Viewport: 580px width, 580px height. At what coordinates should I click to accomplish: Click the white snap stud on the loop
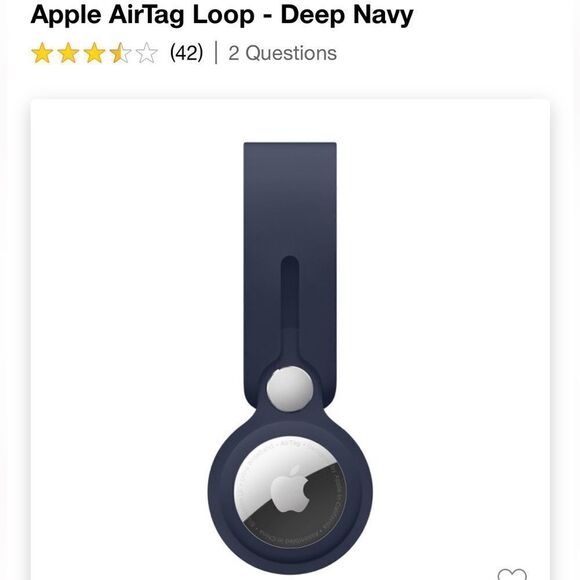coord(290,388)
